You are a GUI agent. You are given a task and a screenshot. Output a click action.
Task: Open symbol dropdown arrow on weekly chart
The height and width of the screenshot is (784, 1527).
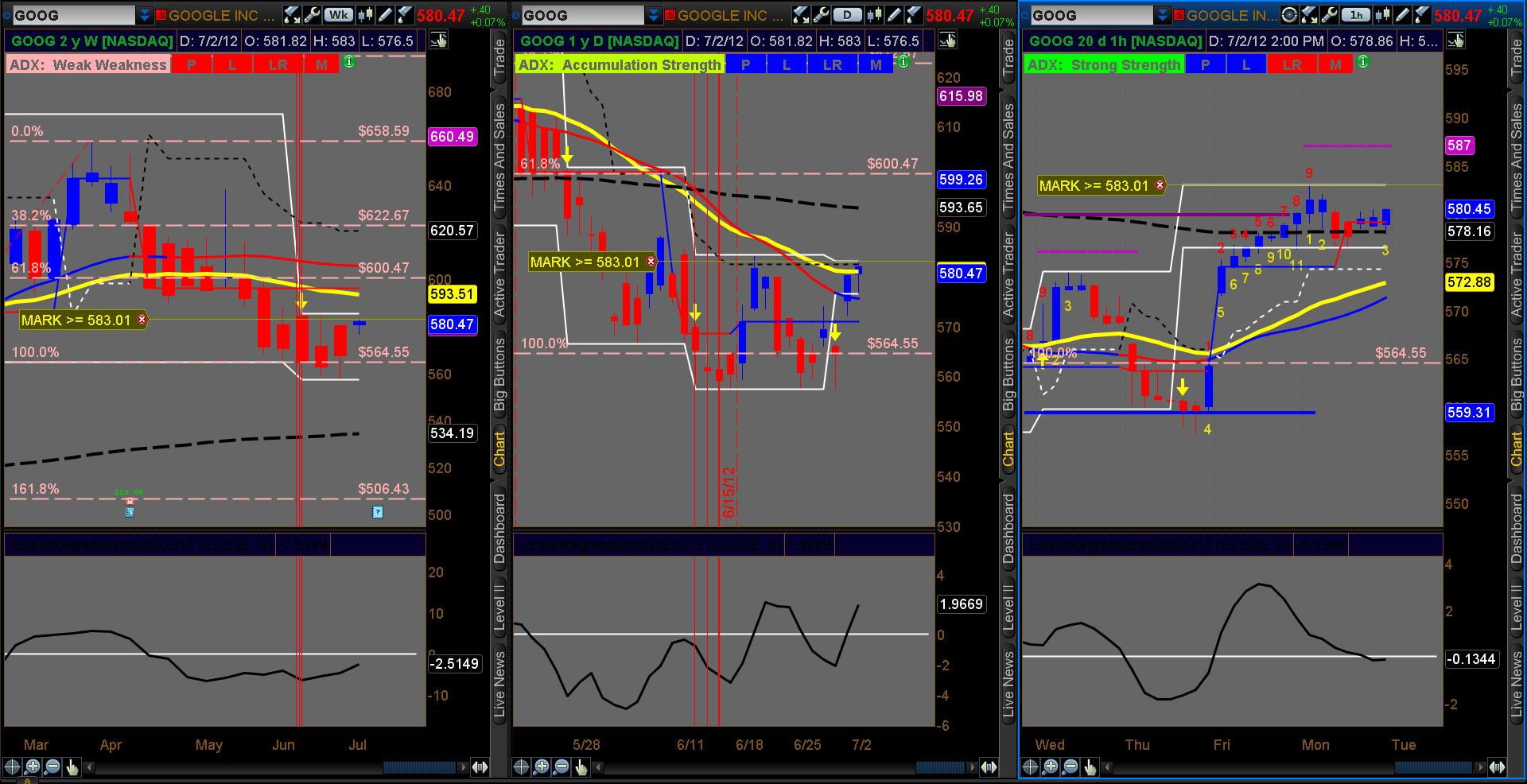click(145, 14)
